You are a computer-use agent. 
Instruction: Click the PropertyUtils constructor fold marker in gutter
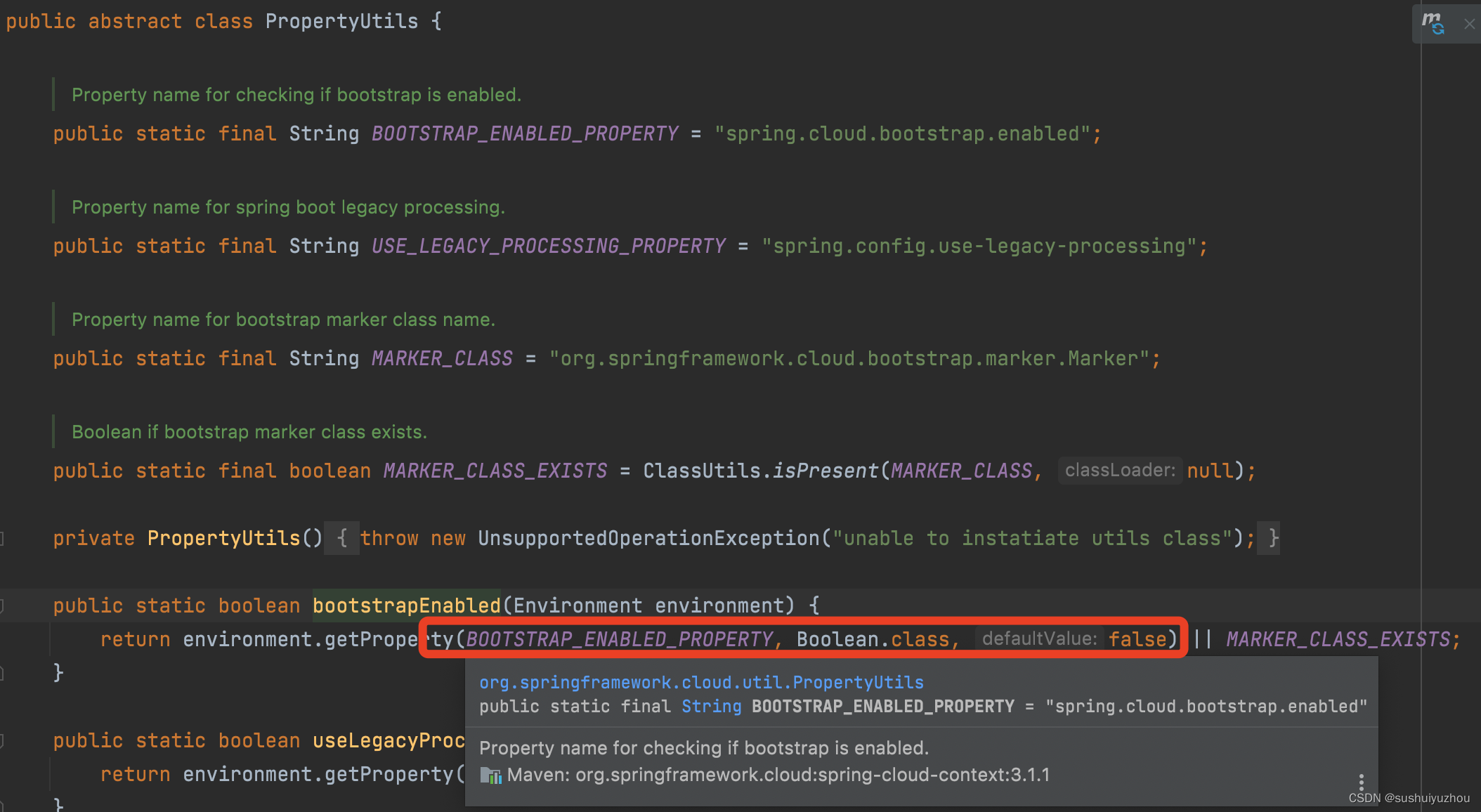(2, 539)
